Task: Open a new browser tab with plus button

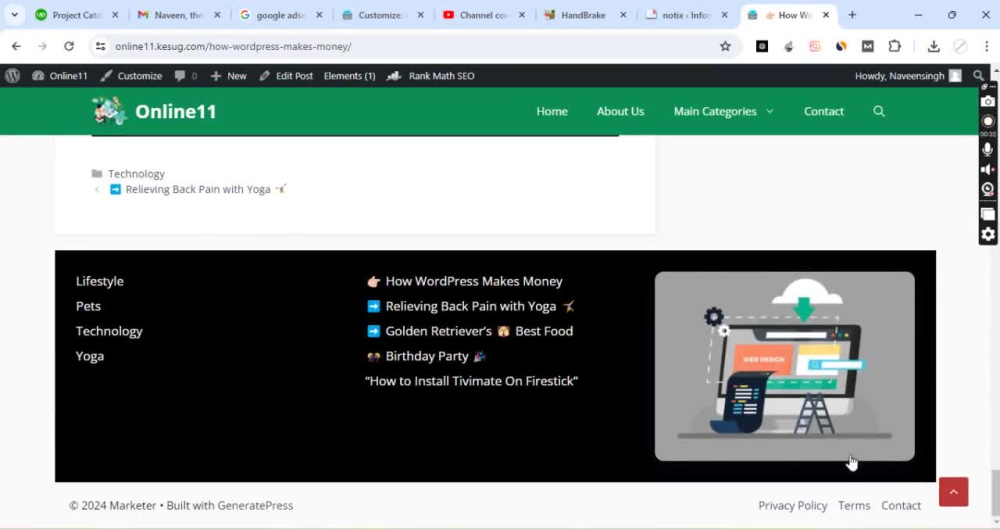Action: pyautogui.click(x=852, y=15)
